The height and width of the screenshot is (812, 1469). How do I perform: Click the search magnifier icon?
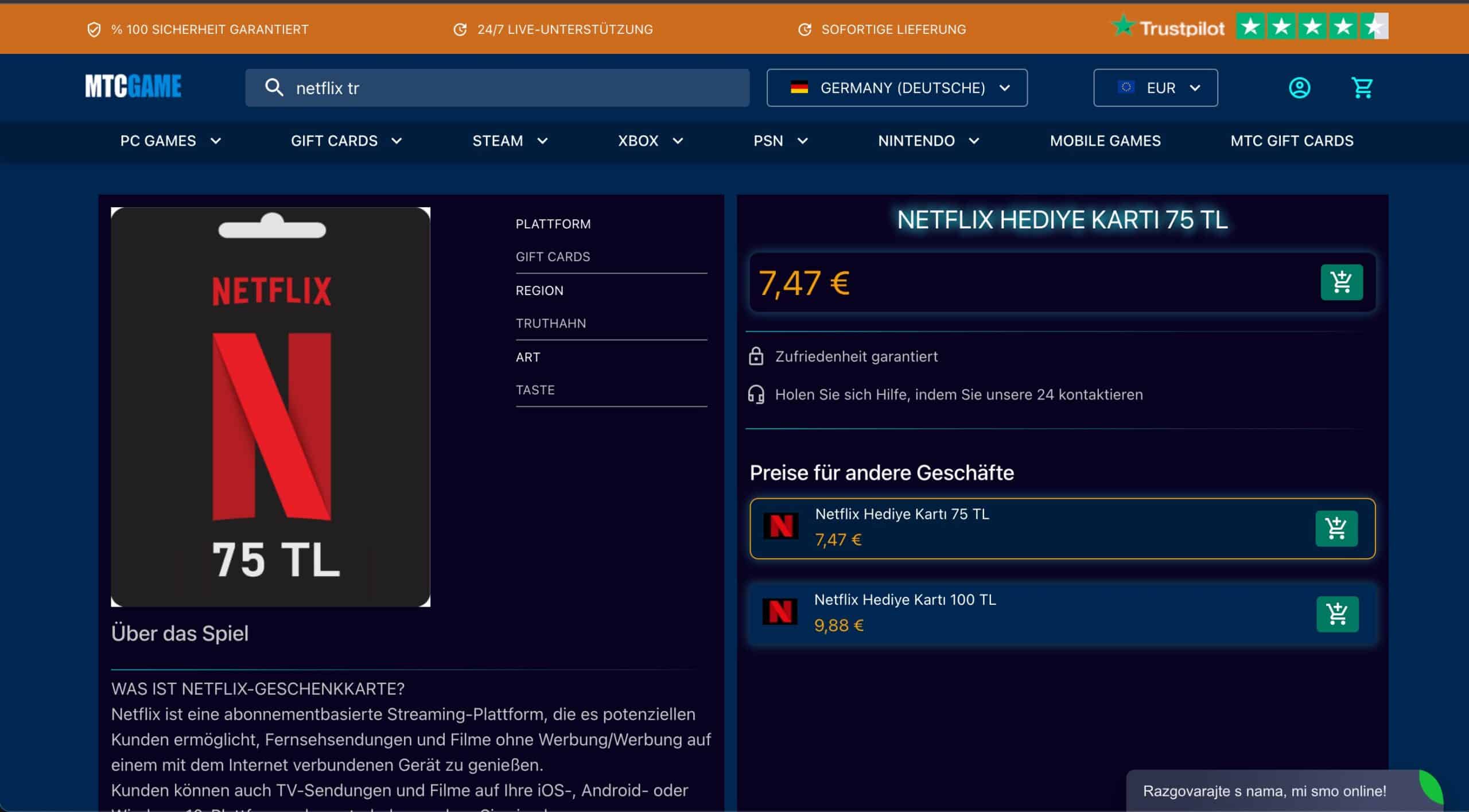274,88
